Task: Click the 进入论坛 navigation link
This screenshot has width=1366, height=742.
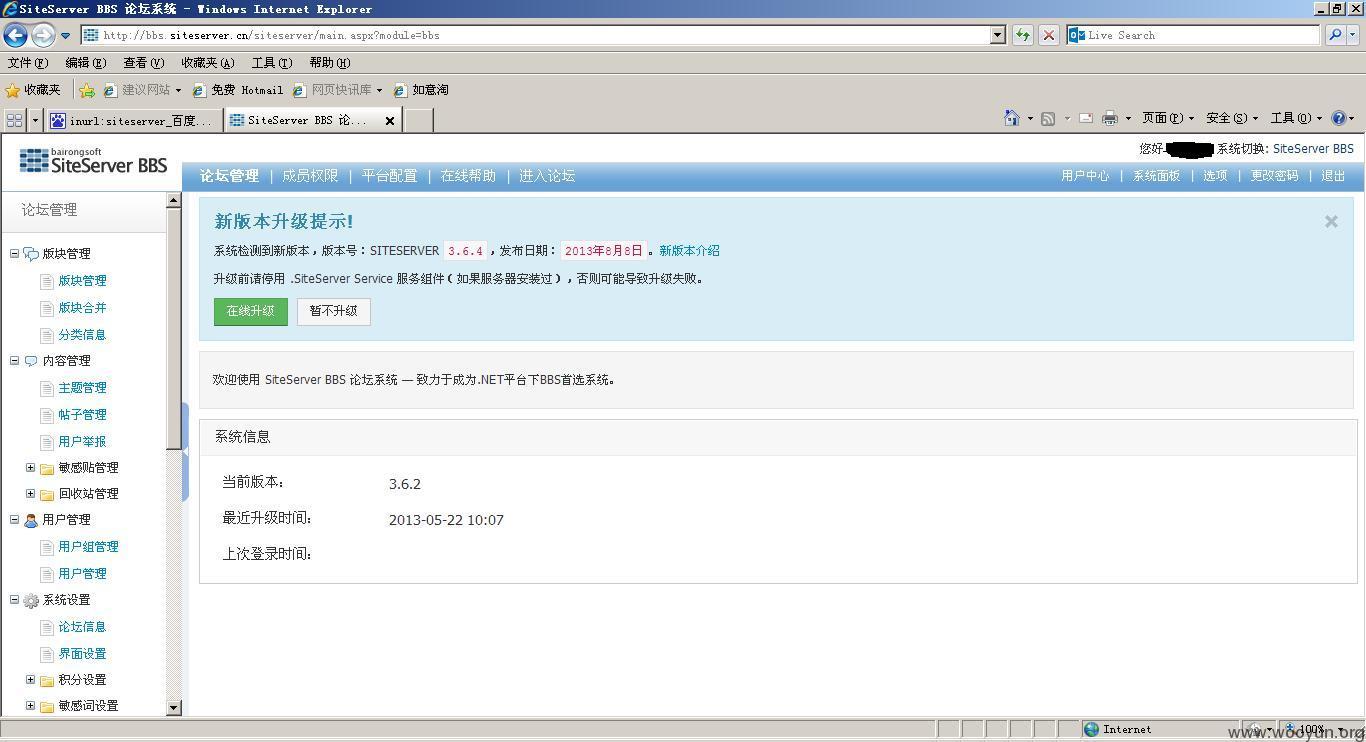Action: tap(547, 176)
